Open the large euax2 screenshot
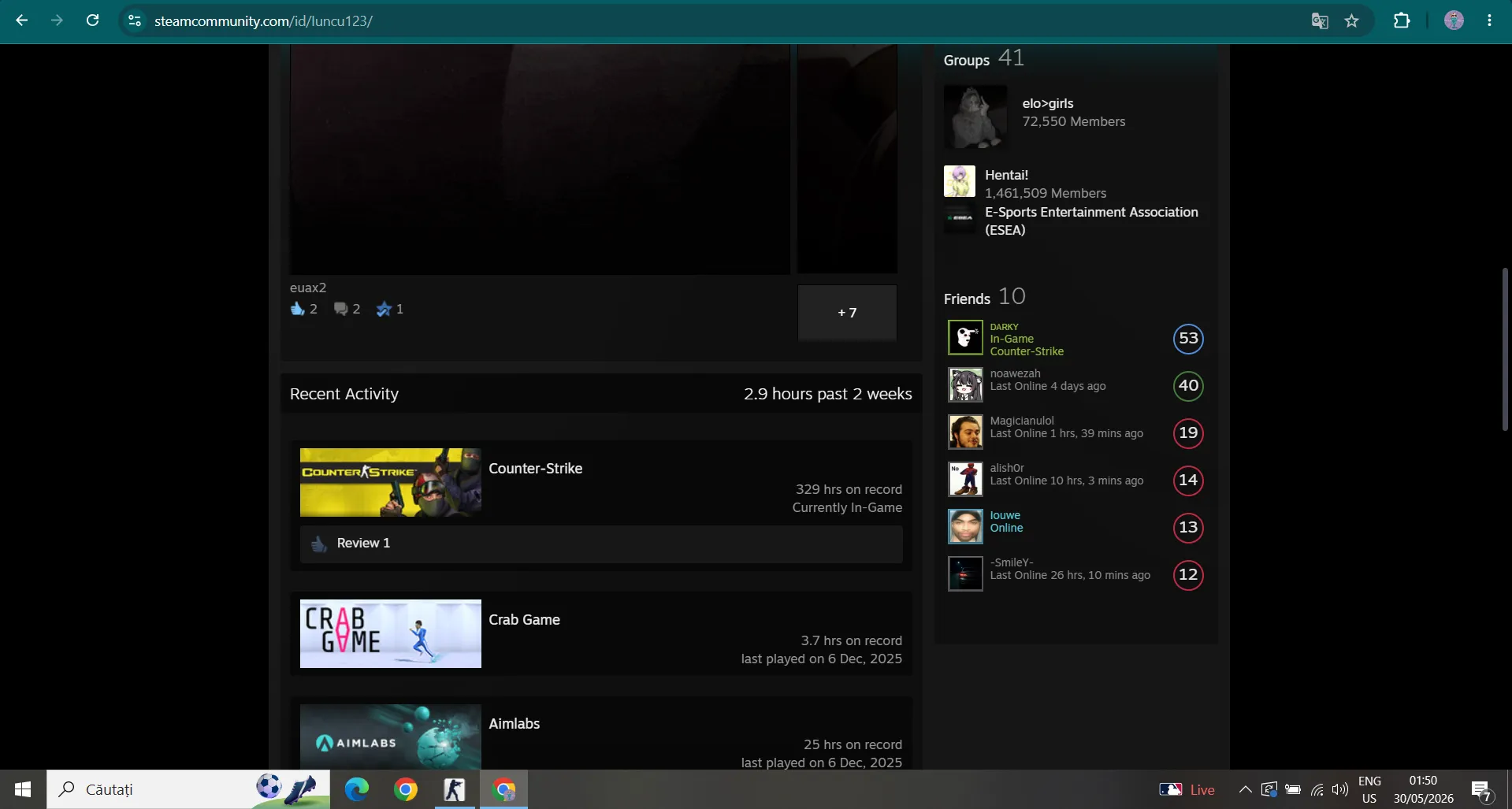Image resolution: width=1512 pixels, height=809 pixels. (x=540, y=159)
